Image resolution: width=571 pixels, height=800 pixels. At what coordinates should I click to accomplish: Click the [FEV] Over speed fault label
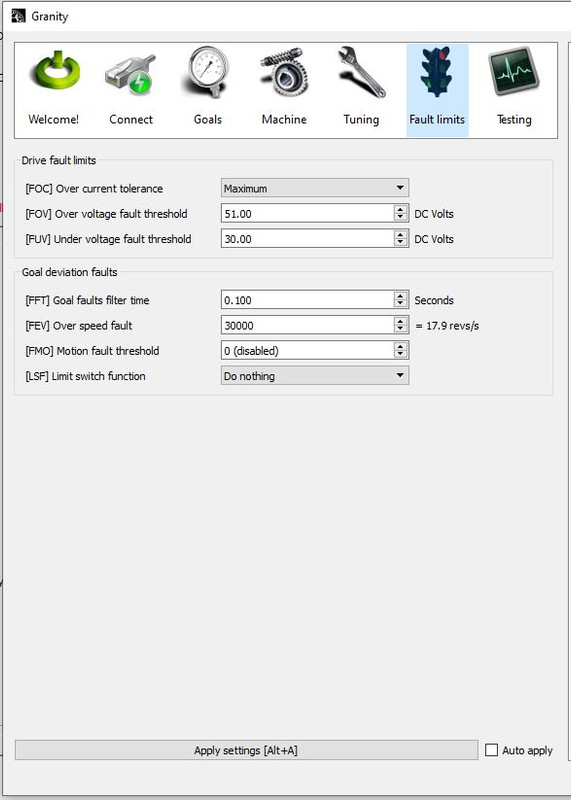point(79,326)
